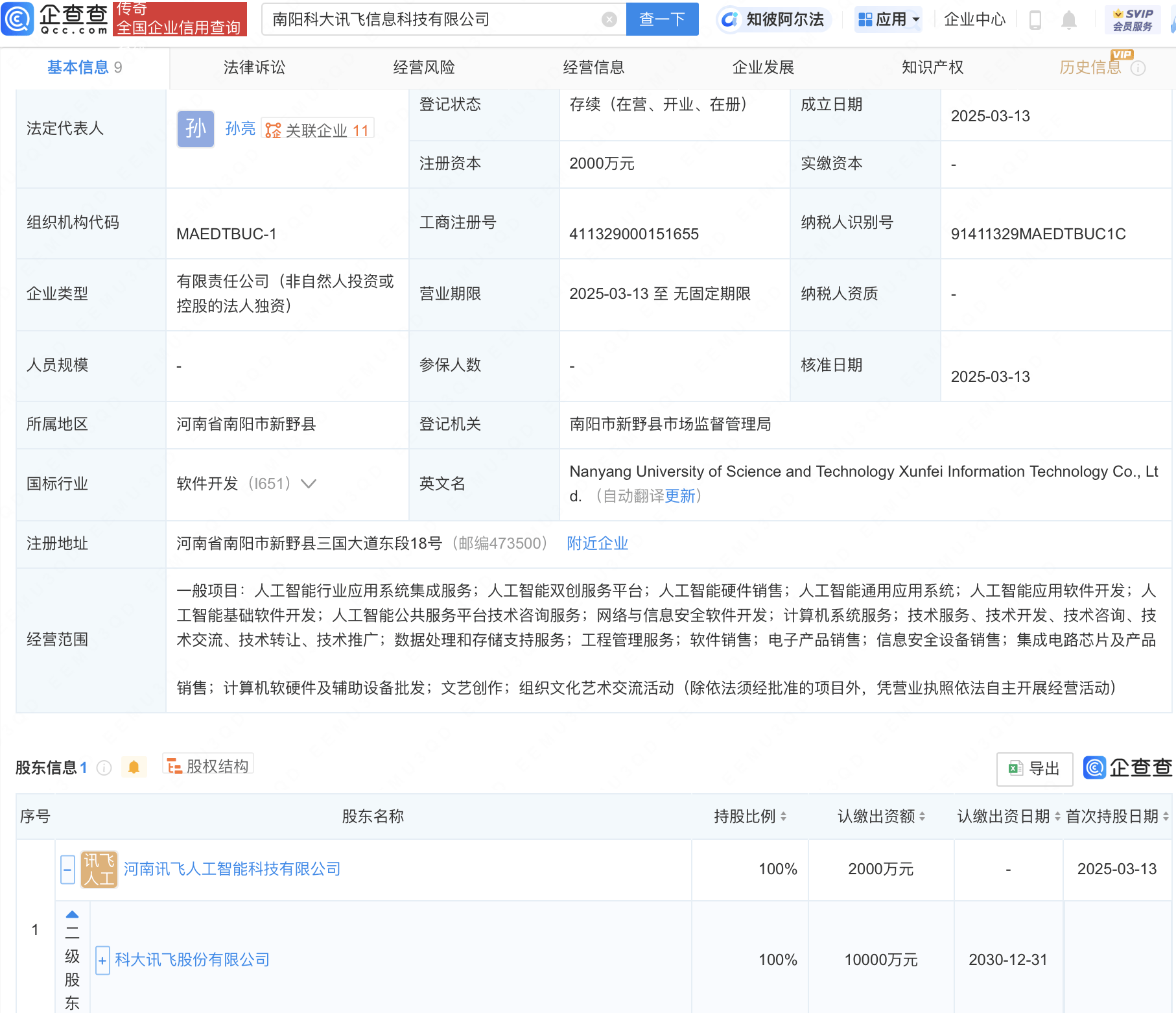
Task: Click the 股东名称 column header
Action: click(373, 816)
